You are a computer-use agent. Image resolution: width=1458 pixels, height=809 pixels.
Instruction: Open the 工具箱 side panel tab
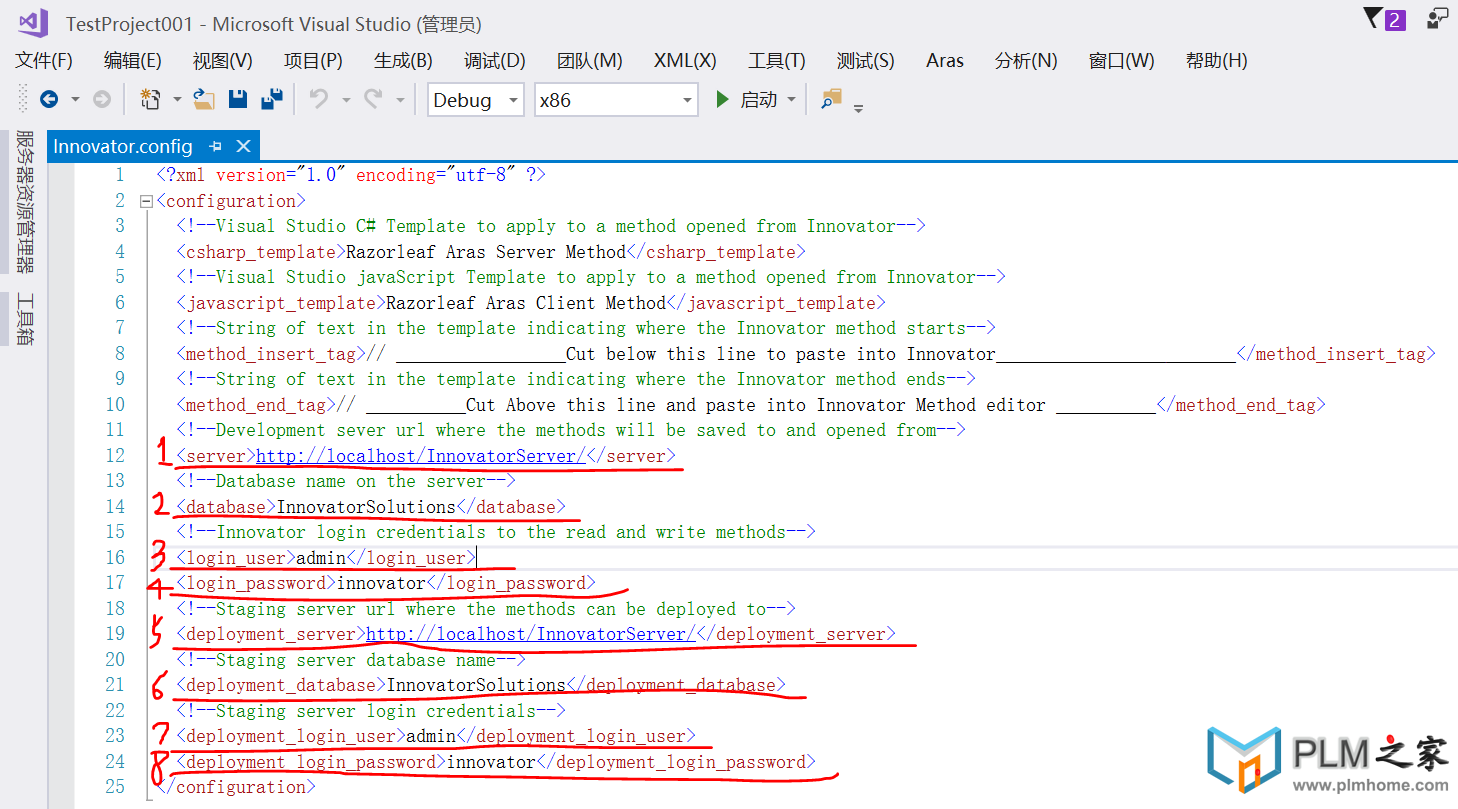point(25,320)
